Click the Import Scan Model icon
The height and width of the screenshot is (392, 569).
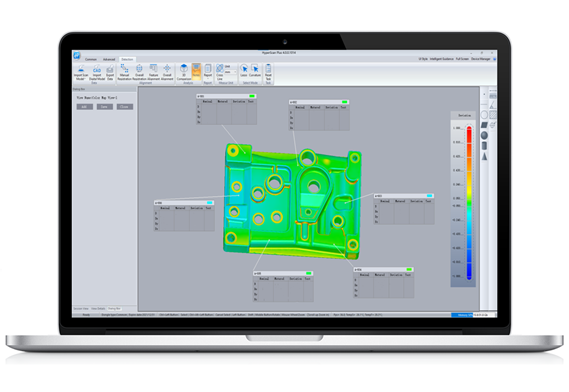click(x=81, y=69)
